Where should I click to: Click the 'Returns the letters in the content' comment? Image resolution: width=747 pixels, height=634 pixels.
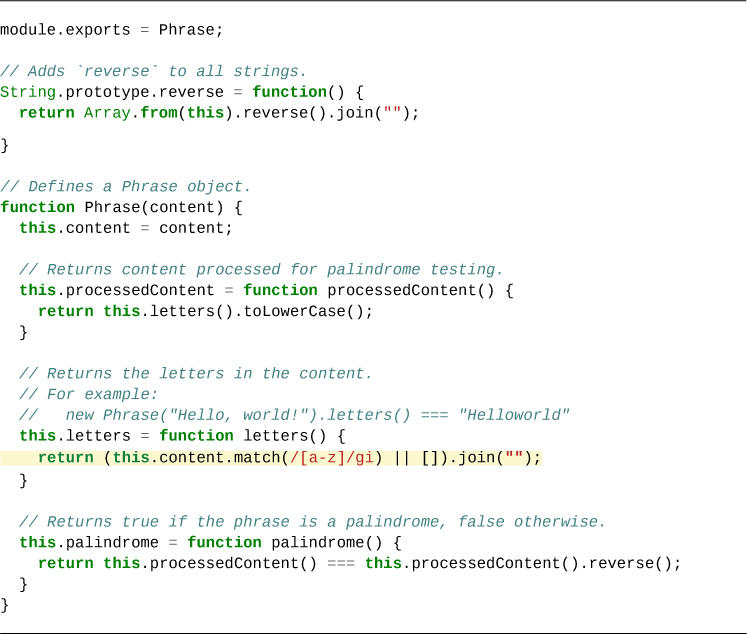tap(195, 374)
